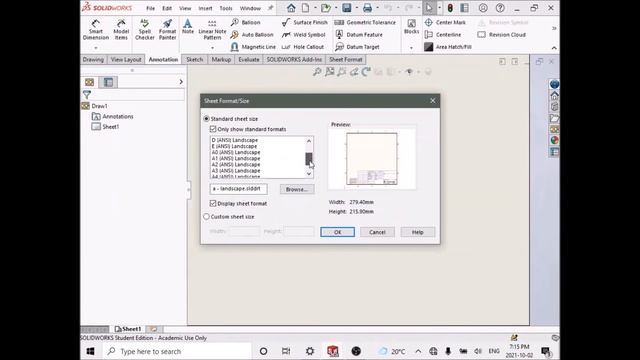Open Linear Note Pattern tool
This screenshot has height=360, width=640.
212,29
